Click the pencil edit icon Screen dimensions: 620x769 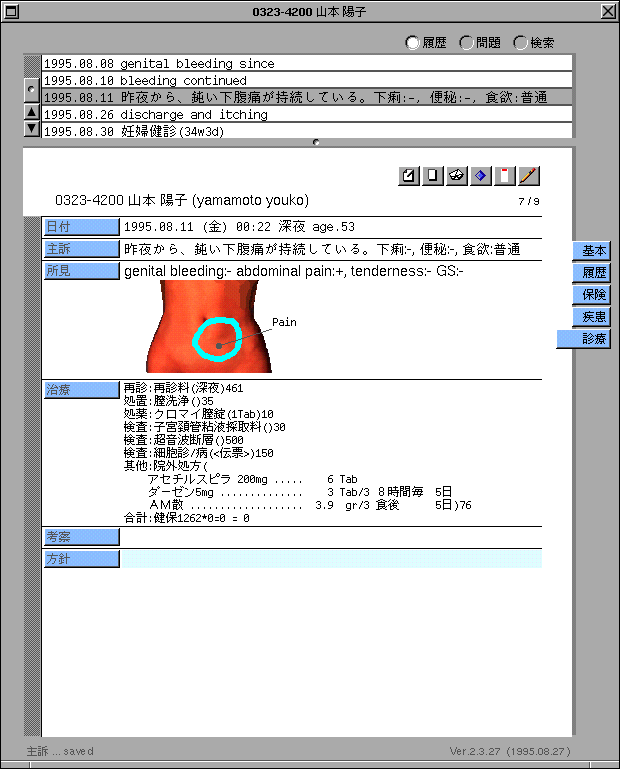click(529, 176)
